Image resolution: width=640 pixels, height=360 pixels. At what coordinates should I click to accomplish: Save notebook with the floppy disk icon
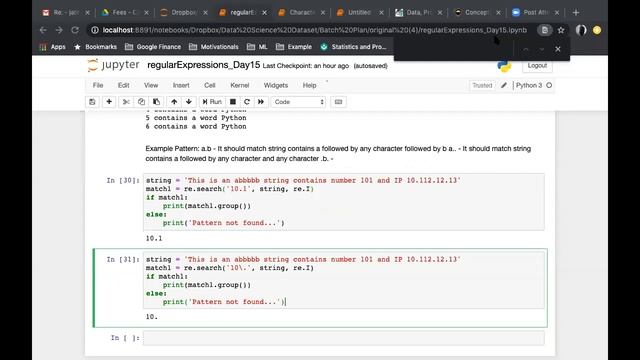[x=92, y=102]
